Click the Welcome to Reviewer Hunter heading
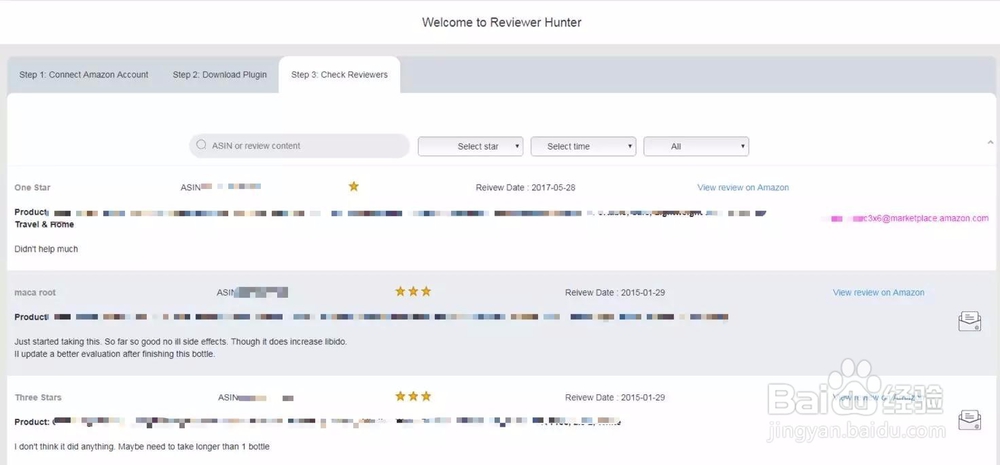Image resolution: width=1000 pixels, height=465 pixels. point(501,22)
